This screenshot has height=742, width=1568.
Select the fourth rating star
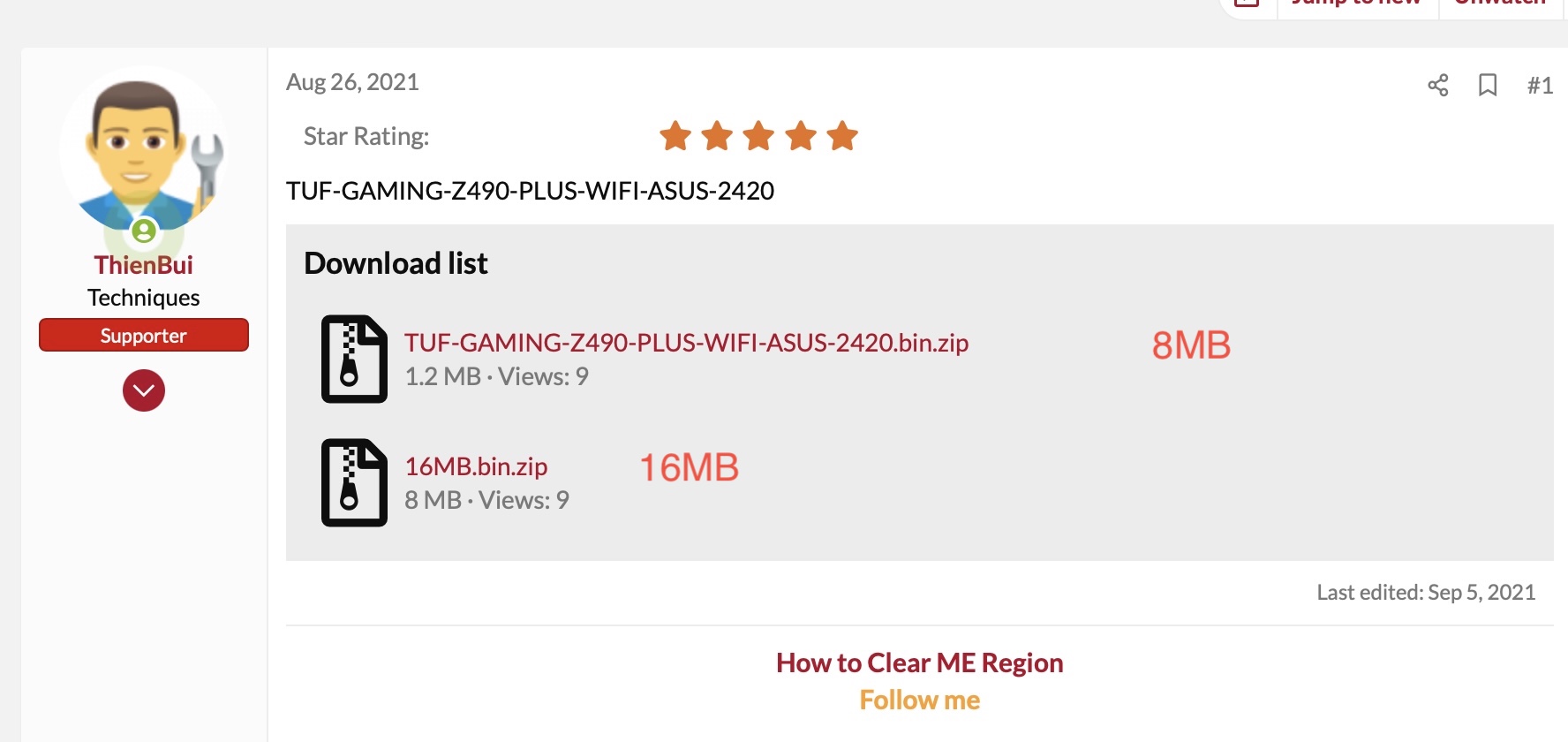coord(801,136)
